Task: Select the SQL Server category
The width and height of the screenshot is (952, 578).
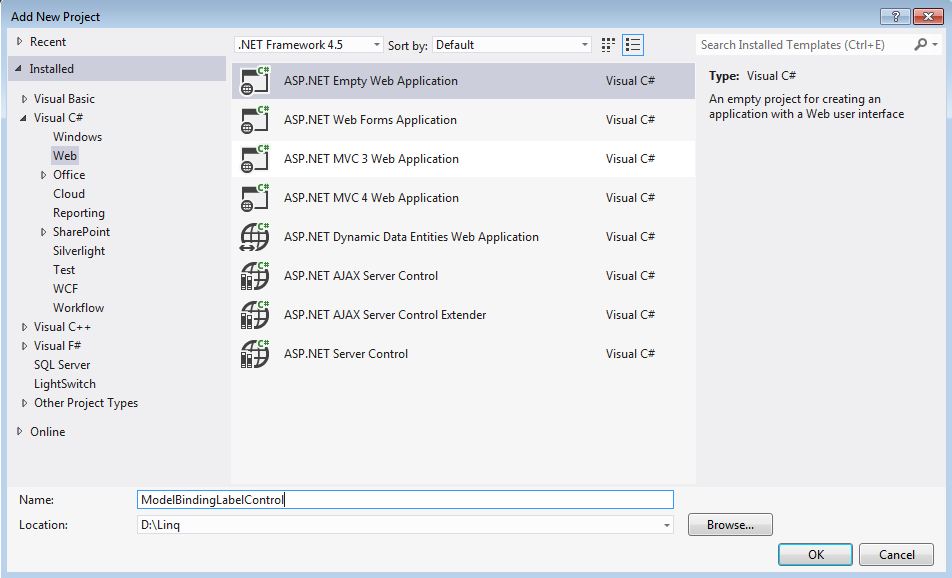Action: (62, 364)
